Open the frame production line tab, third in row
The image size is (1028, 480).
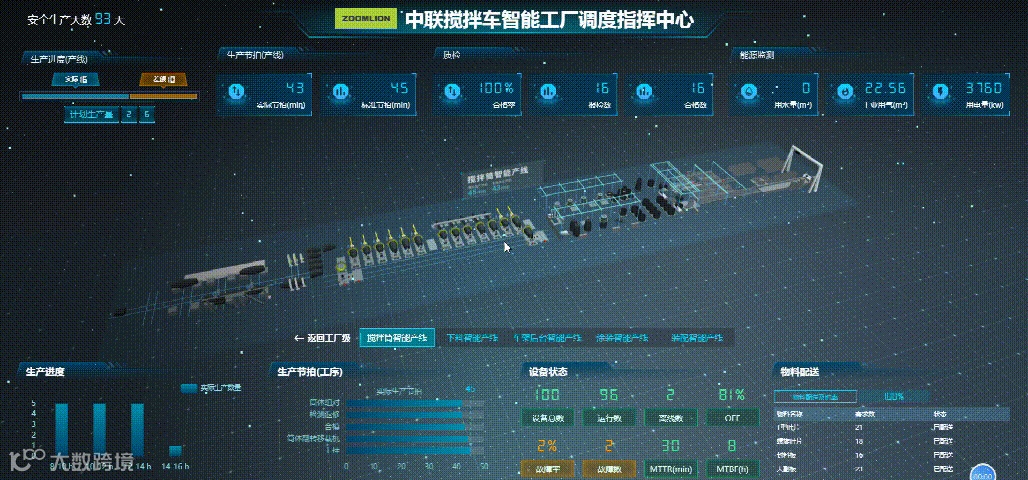547,338
